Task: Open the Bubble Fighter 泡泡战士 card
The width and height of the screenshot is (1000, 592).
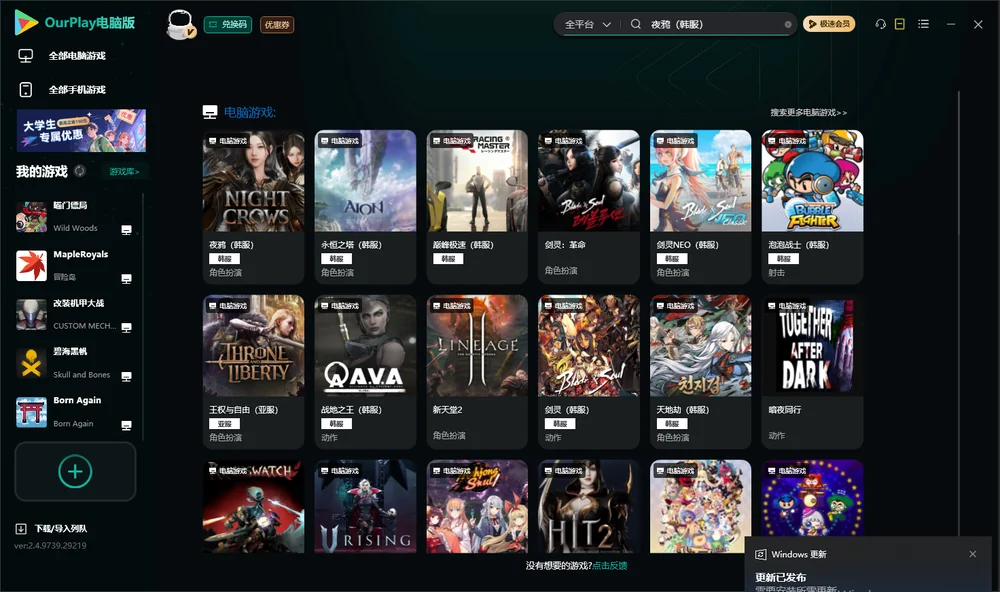Action: tap(812, 207)
